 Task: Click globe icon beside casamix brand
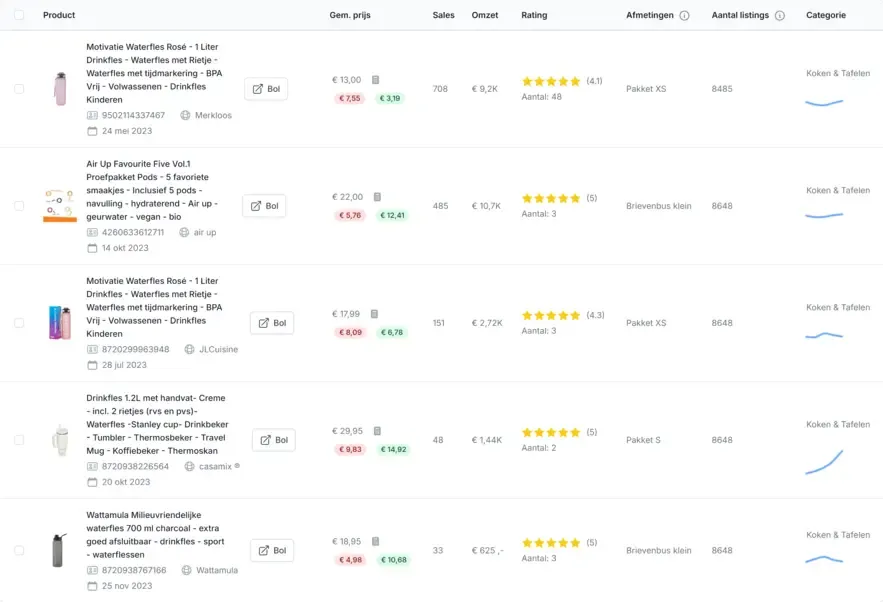[190, 466]
